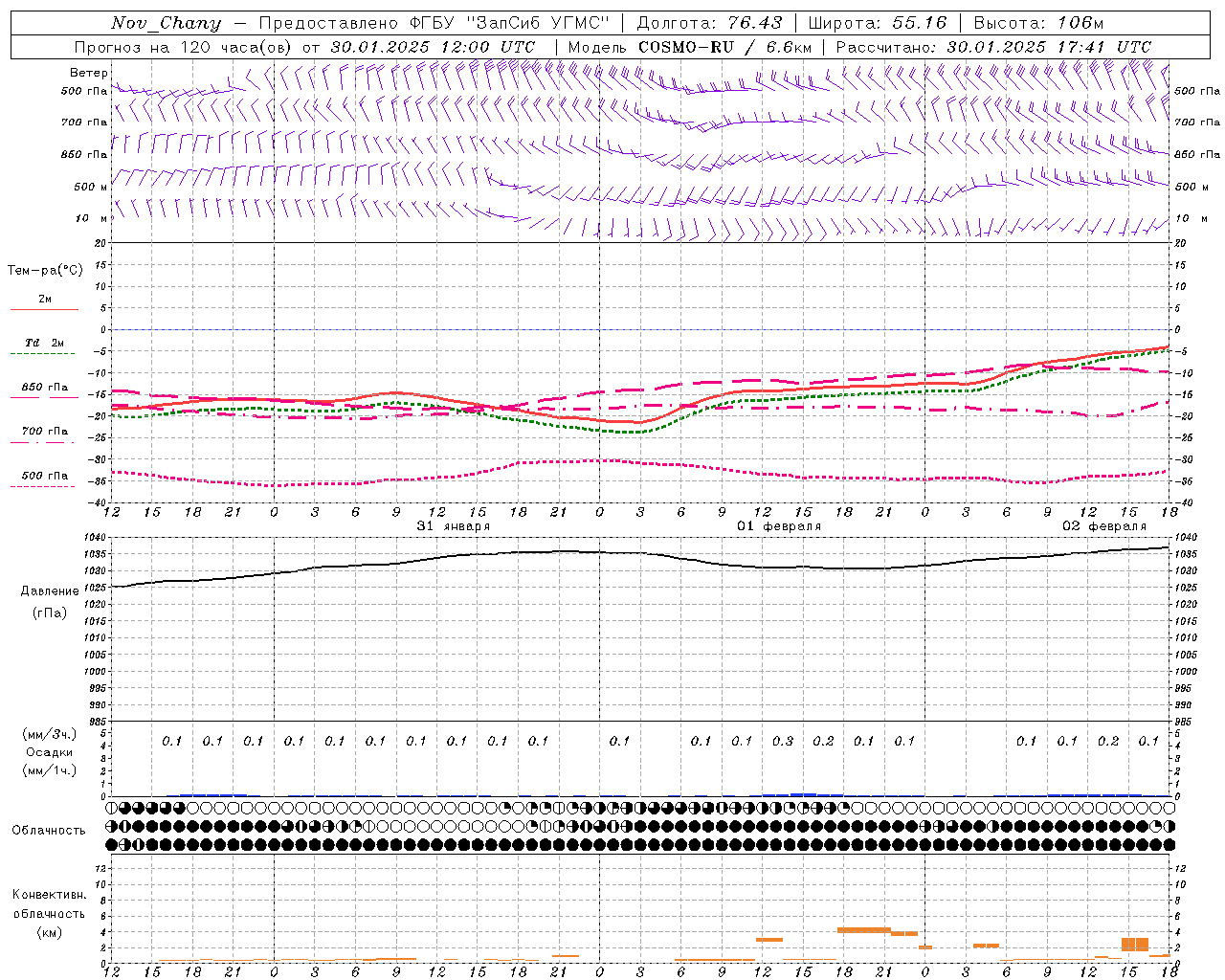
Task: Click the '02 февраля' date label
Action: click(x=1104, y=526)
